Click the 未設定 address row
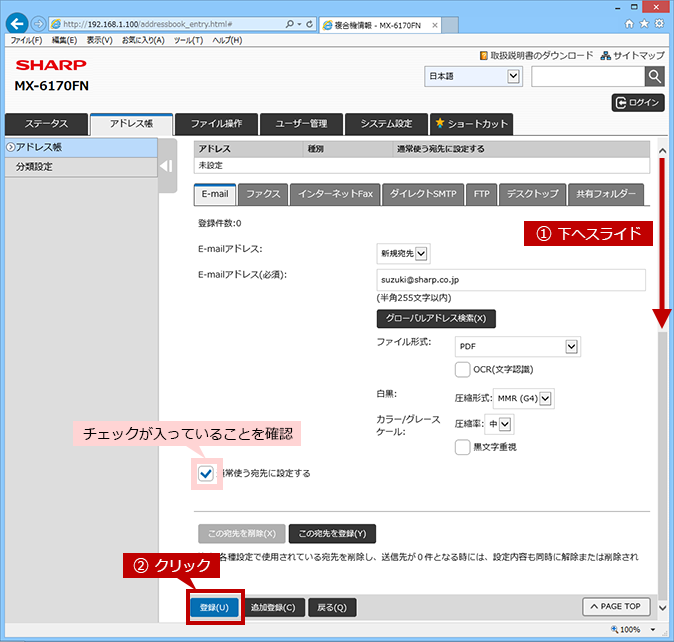This screenshot has width=674, height=642. tap(422, 165)
